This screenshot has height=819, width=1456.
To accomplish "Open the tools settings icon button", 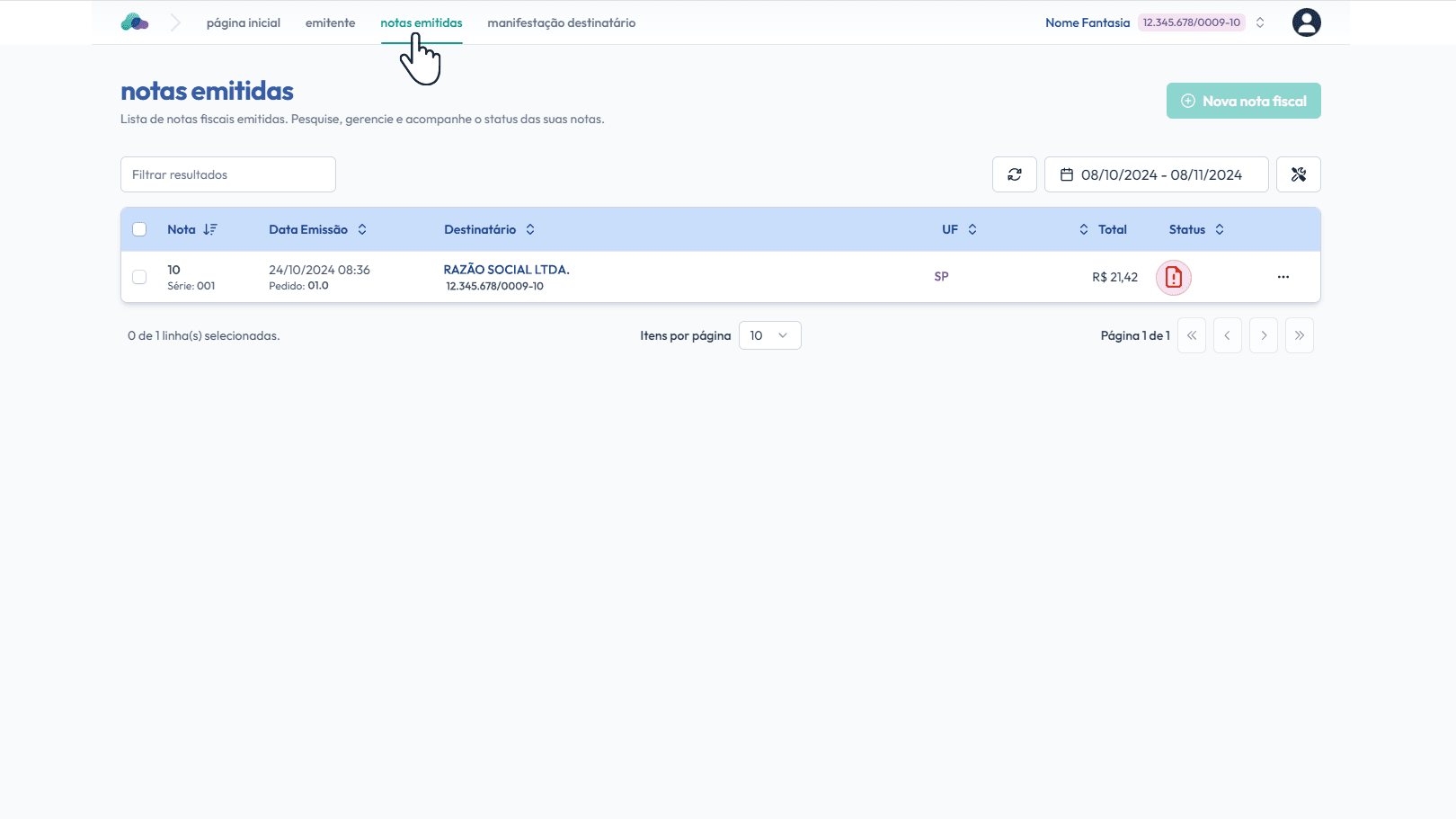I will [x=1298, y=174].
